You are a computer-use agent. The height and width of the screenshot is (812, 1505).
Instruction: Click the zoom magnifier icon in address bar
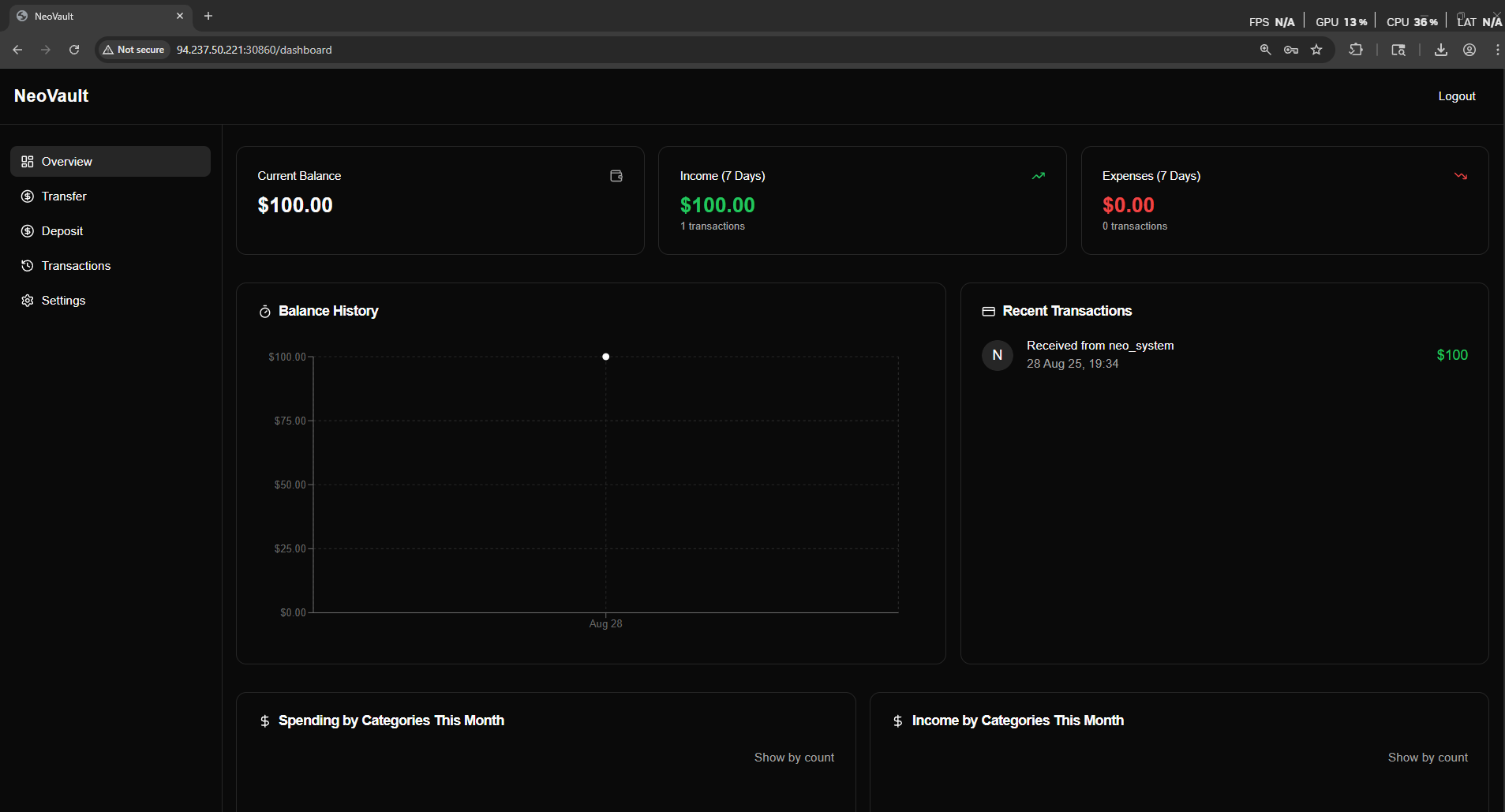1266,50
